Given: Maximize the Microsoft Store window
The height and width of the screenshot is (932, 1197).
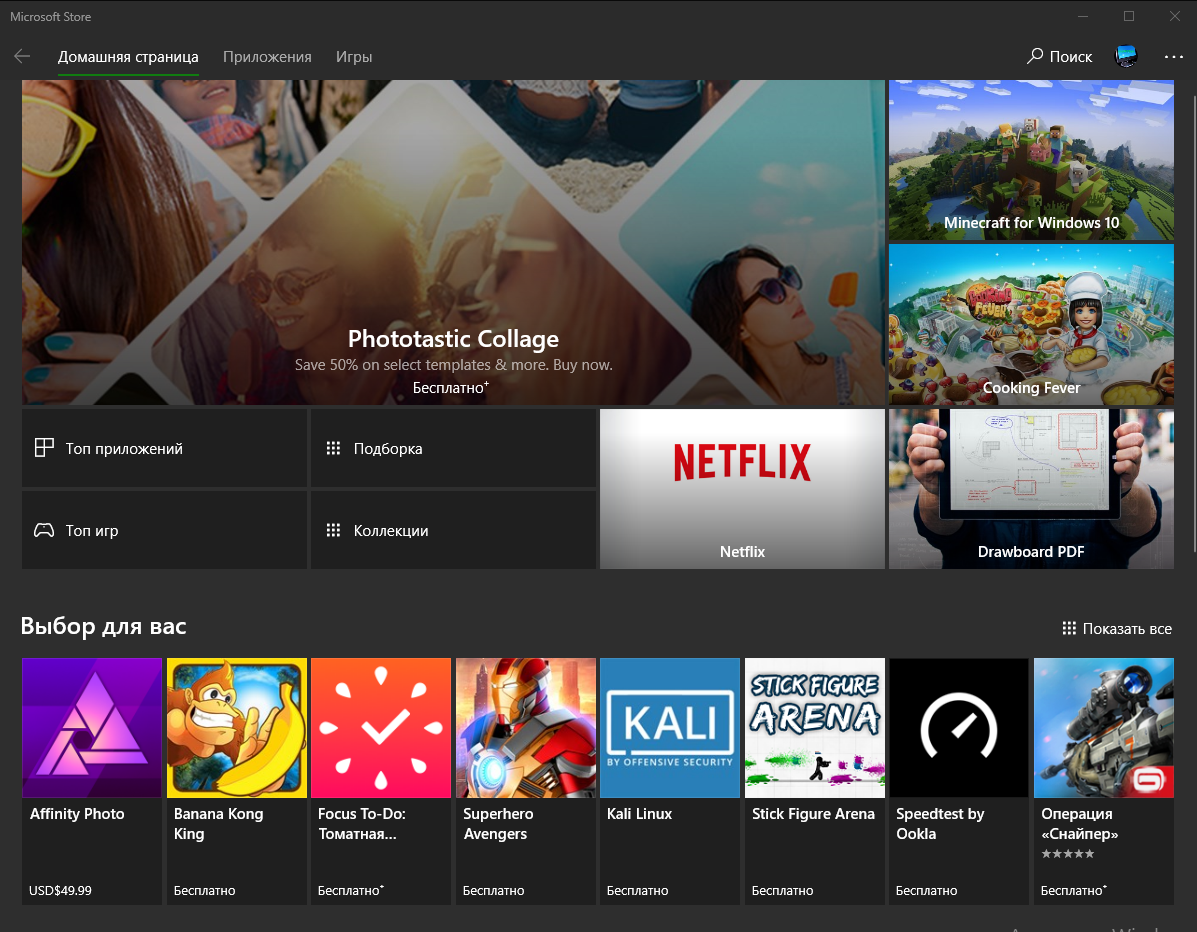Looking at the screenshot, I should pyautogui.click(x=1128, y=16).
